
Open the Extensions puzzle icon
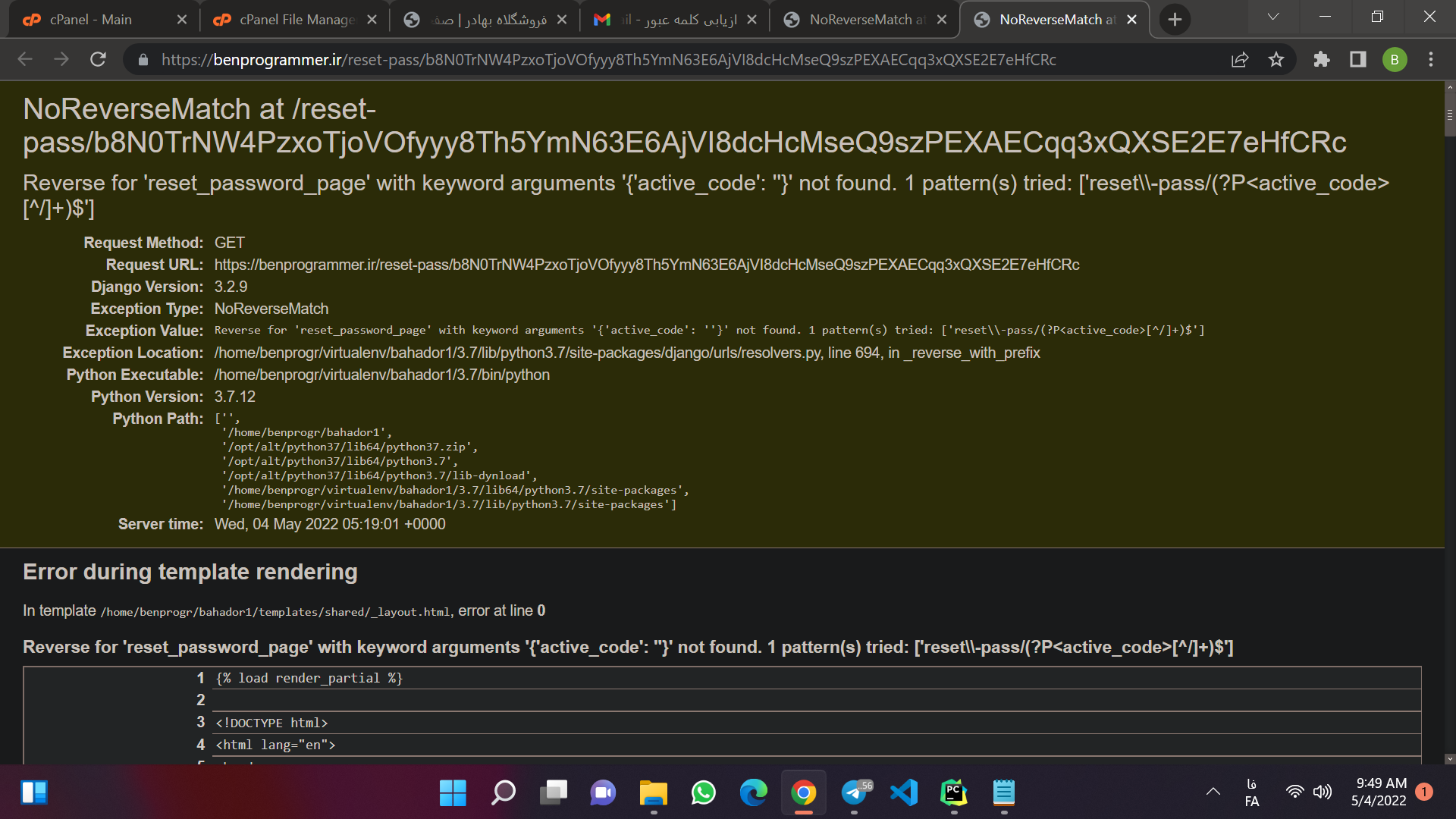tap(1322, 59)
